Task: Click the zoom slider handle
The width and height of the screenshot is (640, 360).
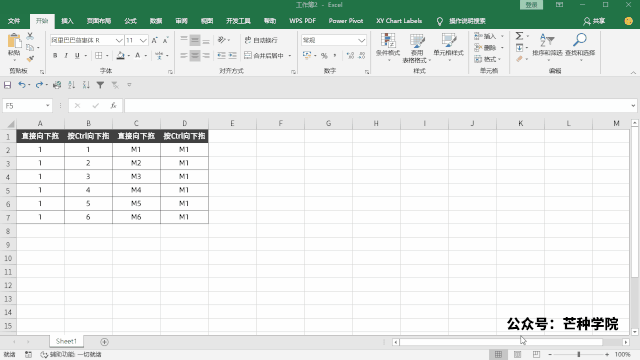Action: pyautogui.click(x=579, y=354)
